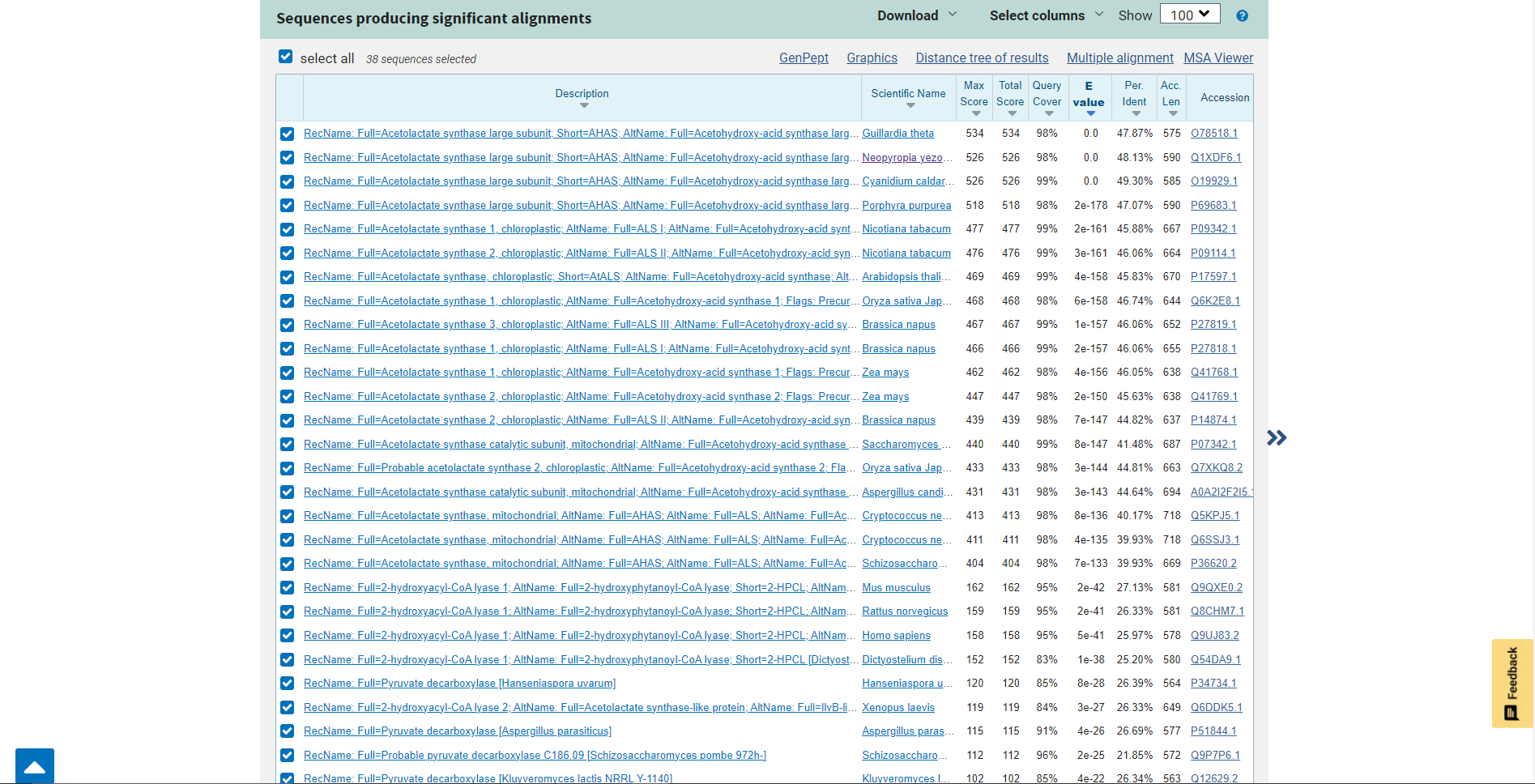Sort by Acc. Len column arrow
1535x784 pixels.
click(1173, 113)
